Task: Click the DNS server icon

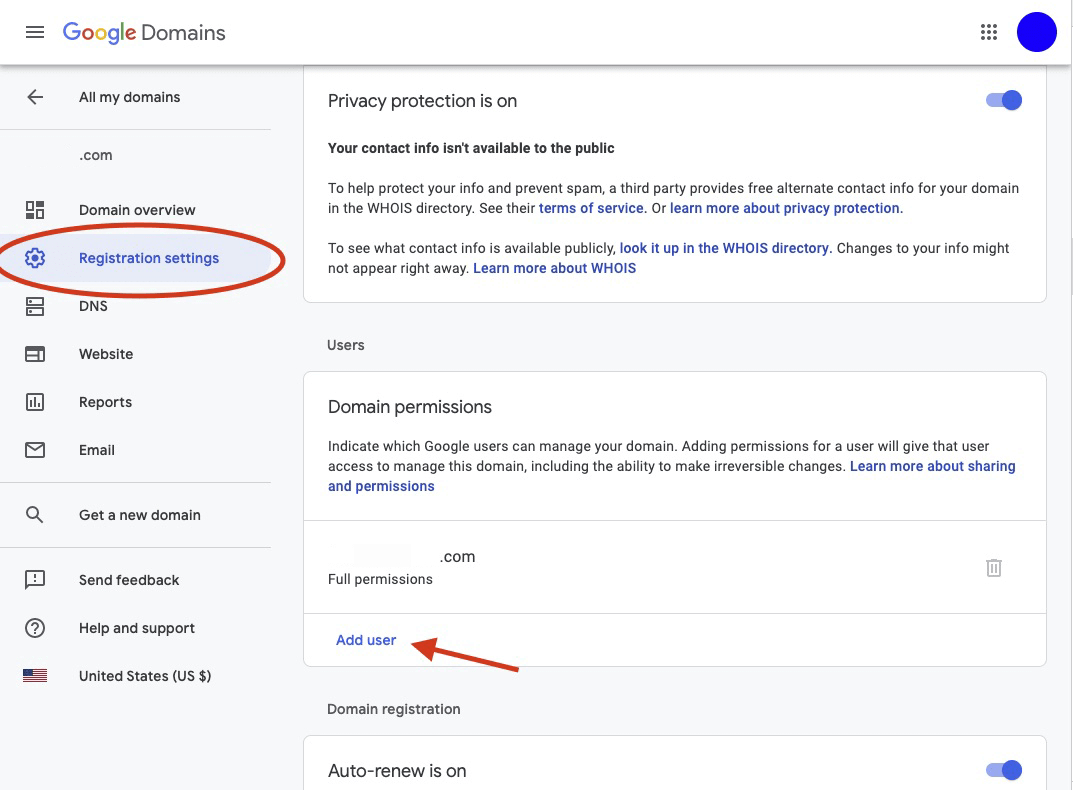Action: click(x=35, y=306)
